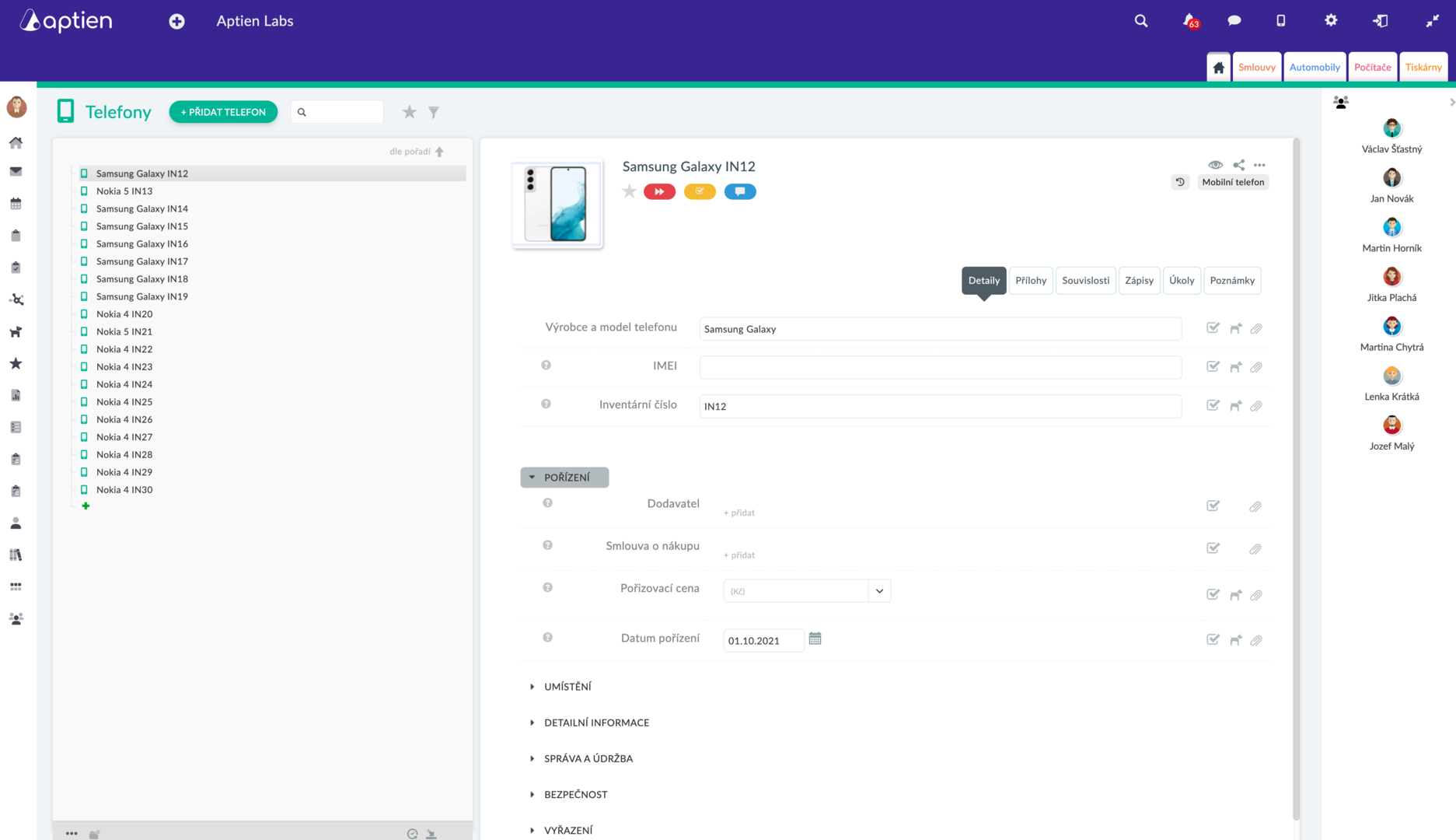The height and width of the screenshot is (840, 1456).
Task: Toggle favorite star under Samsung Galaxy IN12 title
Action: pyautogui.click(x=629, y=191)
